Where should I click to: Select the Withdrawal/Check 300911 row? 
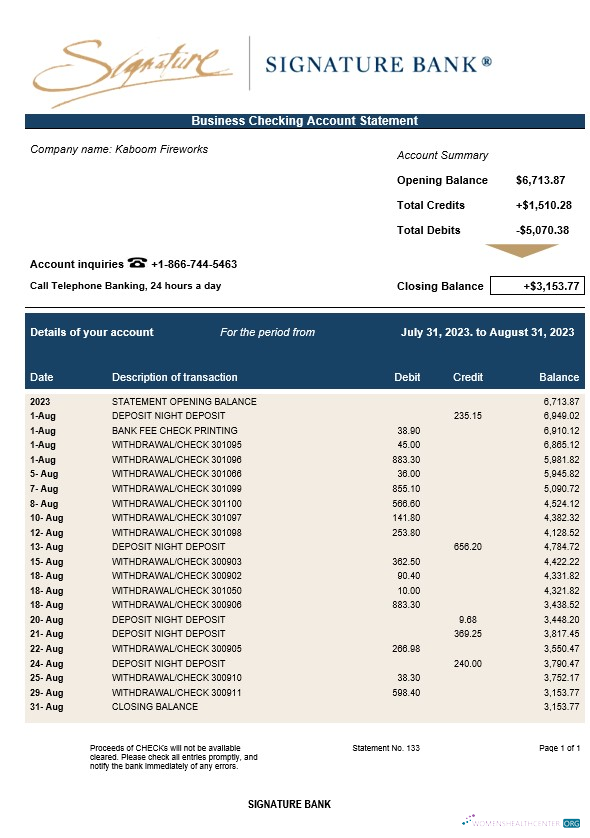click(x=305, y=693)
